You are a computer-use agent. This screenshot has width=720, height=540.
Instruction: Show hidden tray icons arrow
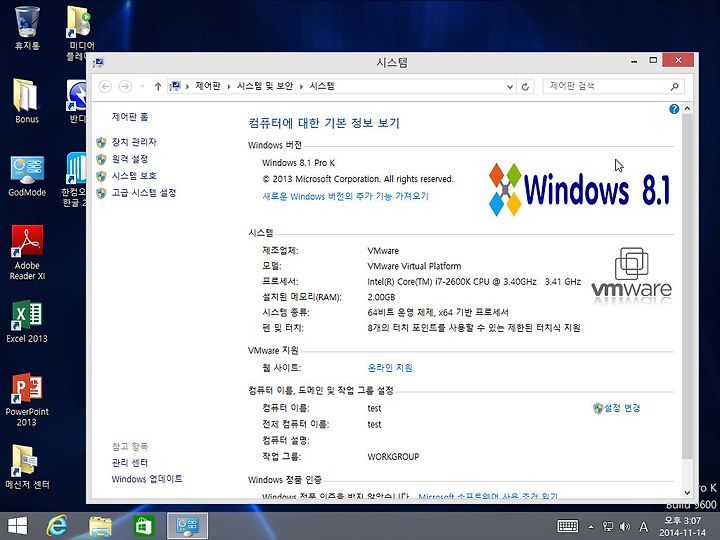[591, 527]
